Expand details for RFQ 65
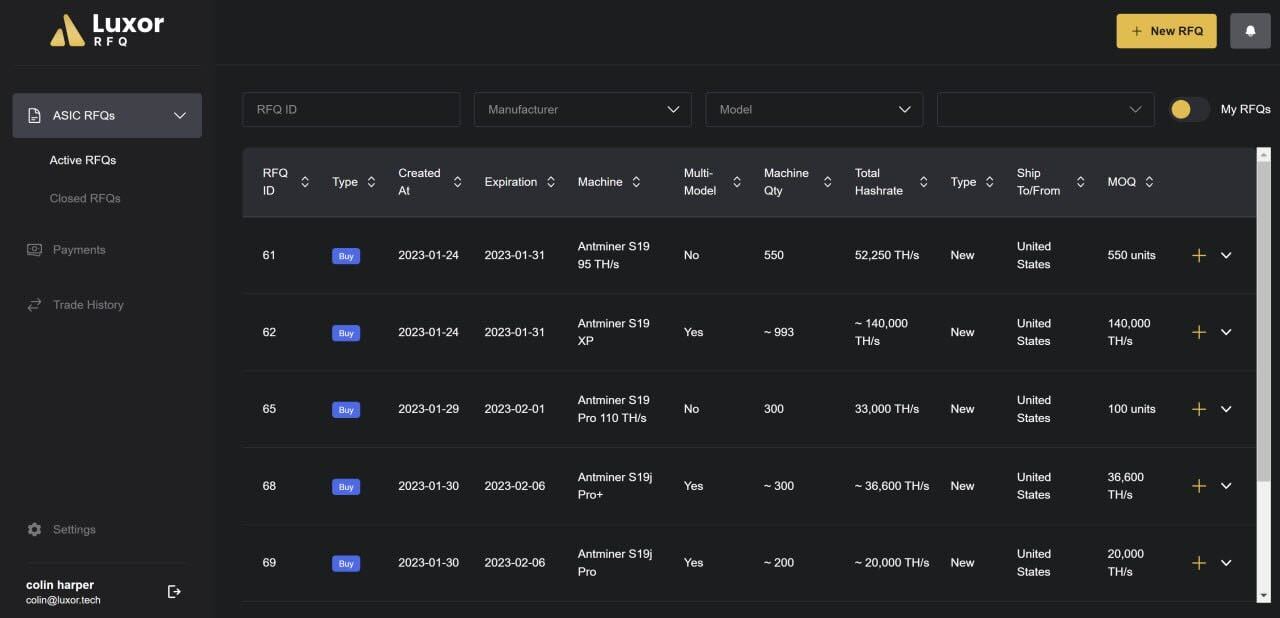 click(1226, 409)
